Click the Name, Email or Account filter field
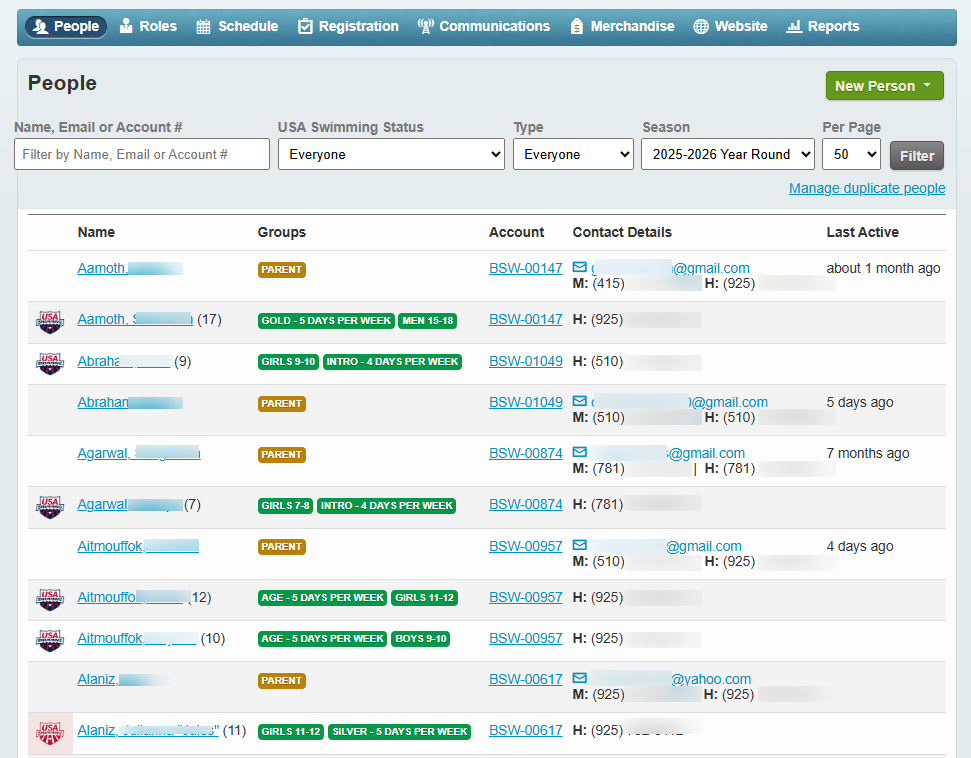Image resolution: width=971 pixels, height=758 pixels. coord(142,154)
